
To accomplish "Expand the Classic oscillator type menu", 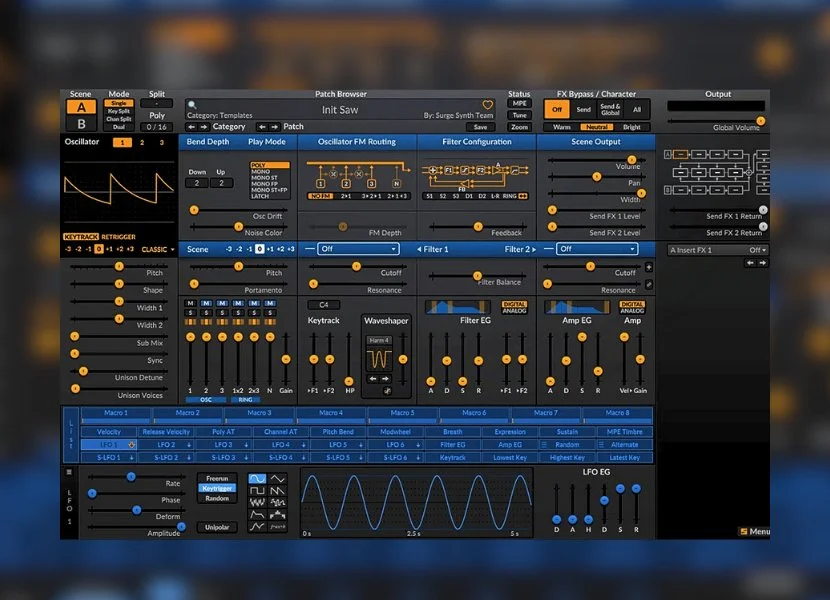I will click(158, 249).
